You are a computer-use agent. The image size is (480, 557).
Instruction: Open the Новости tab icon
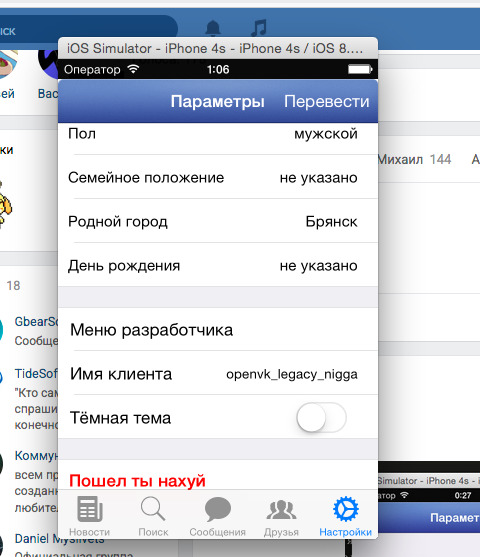click(x=90, y=509)
